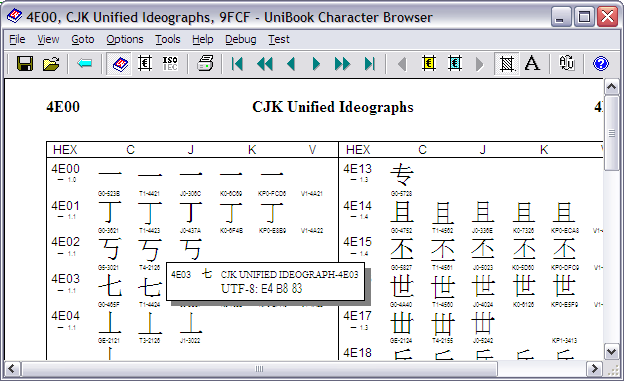Click the UniBook title bar app icon
Viewport: 624px width, 381px height.
coord(15,17)
